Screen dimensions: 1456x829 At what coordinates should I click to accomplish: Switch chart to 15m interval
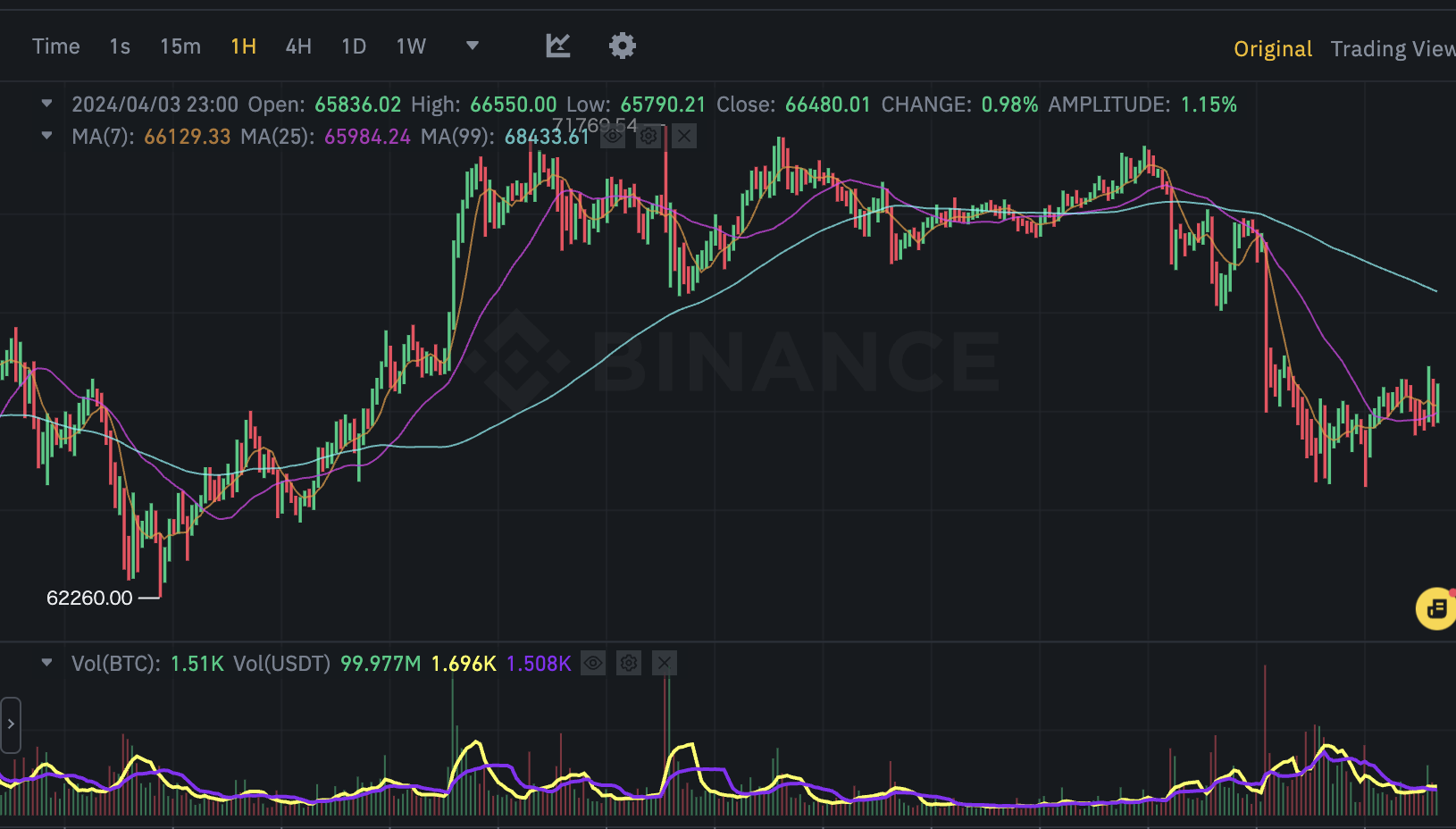180,46
